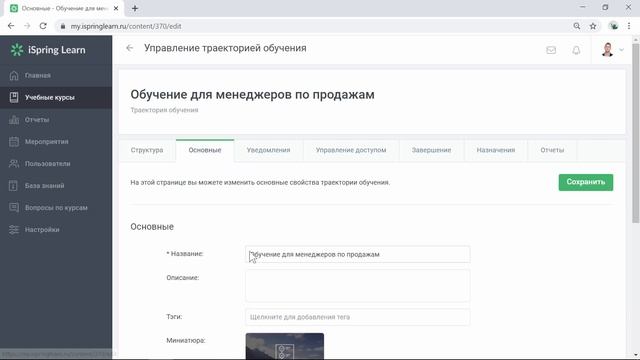Image resolution: width=640 pixels, height=360 pixels.
Task: Click the browser forward arrow
Action: 27,26
